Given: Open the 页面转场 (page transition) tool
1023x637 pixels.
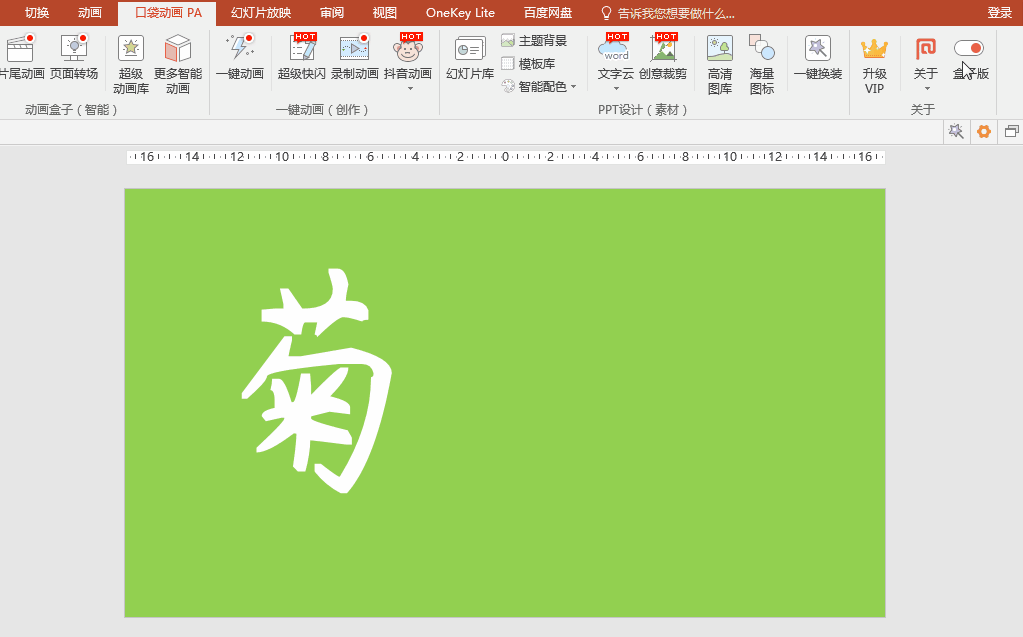Looking at the screenshot, I should [x=71, y=62].
